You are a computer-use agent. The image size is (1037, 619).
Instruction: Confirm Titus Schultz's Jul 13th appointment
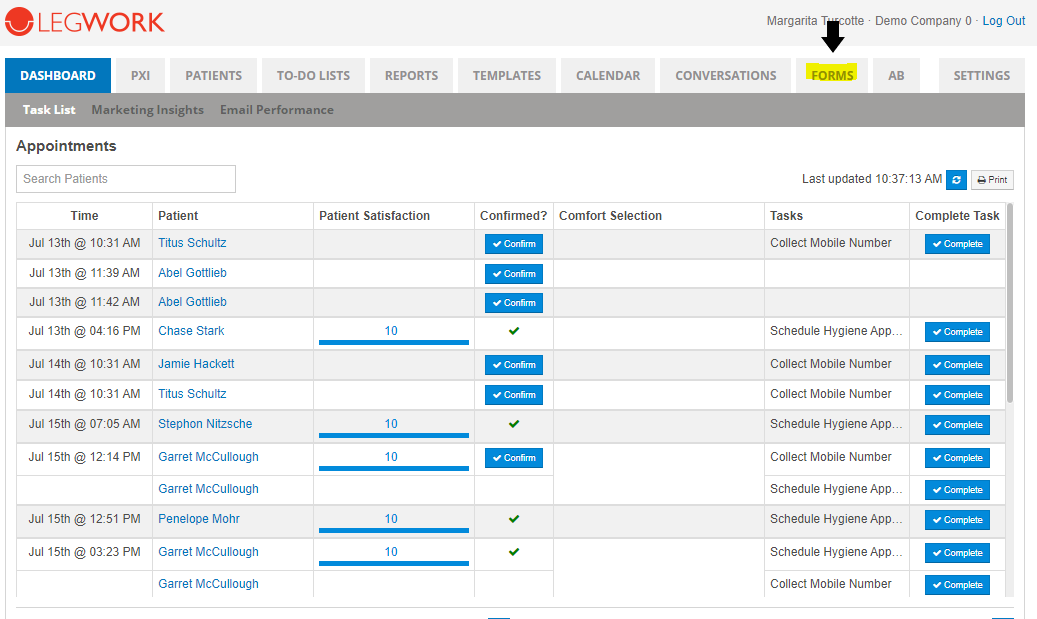(514, 244)
